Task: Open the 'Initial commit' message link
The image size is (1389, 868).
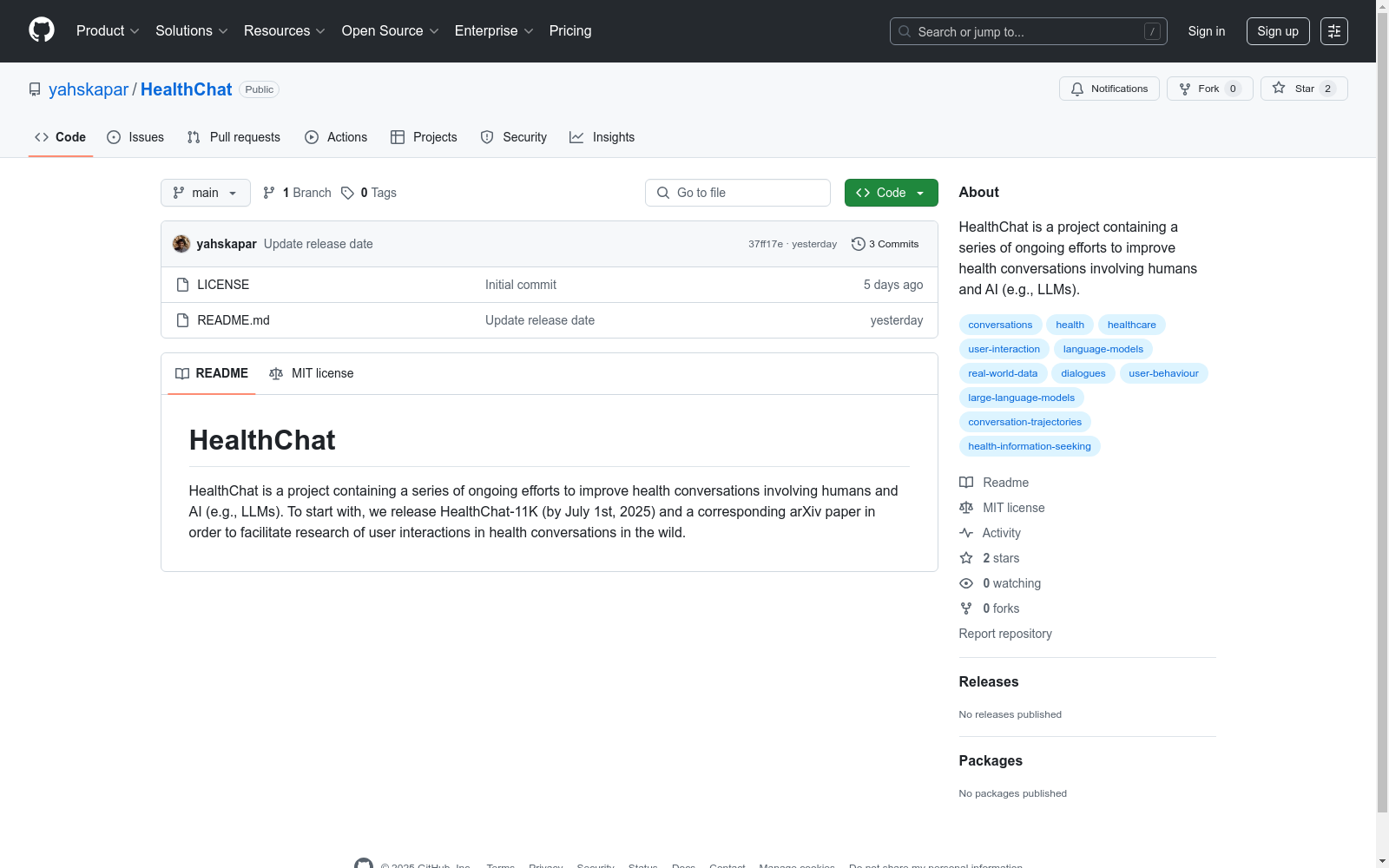Action: pos(521,285)
